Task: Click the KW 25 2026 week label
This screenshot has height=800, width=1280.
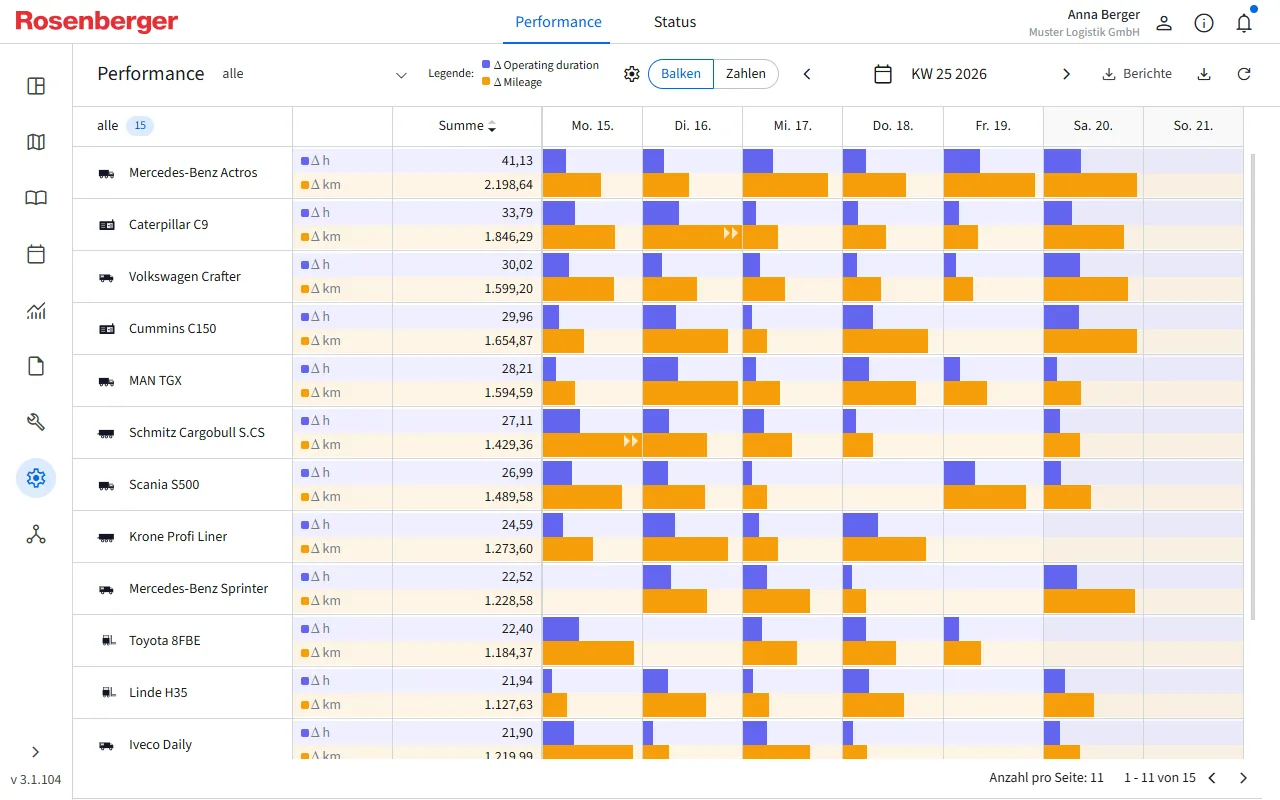Action: (x=949, y=74)
